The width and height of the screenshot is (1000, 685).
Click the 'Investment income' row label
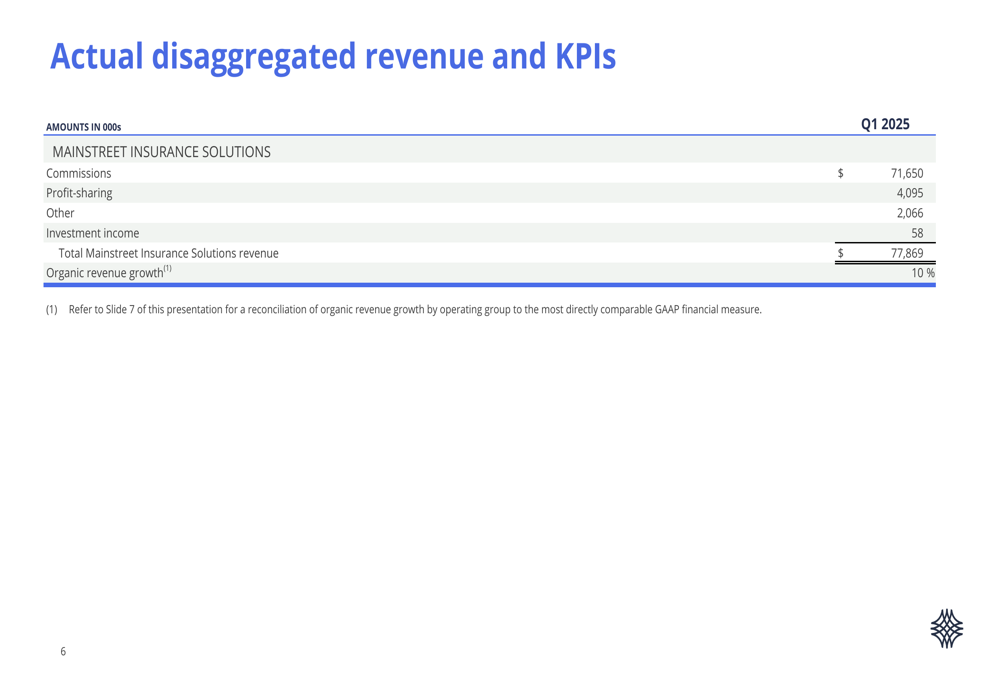[92, 233]
